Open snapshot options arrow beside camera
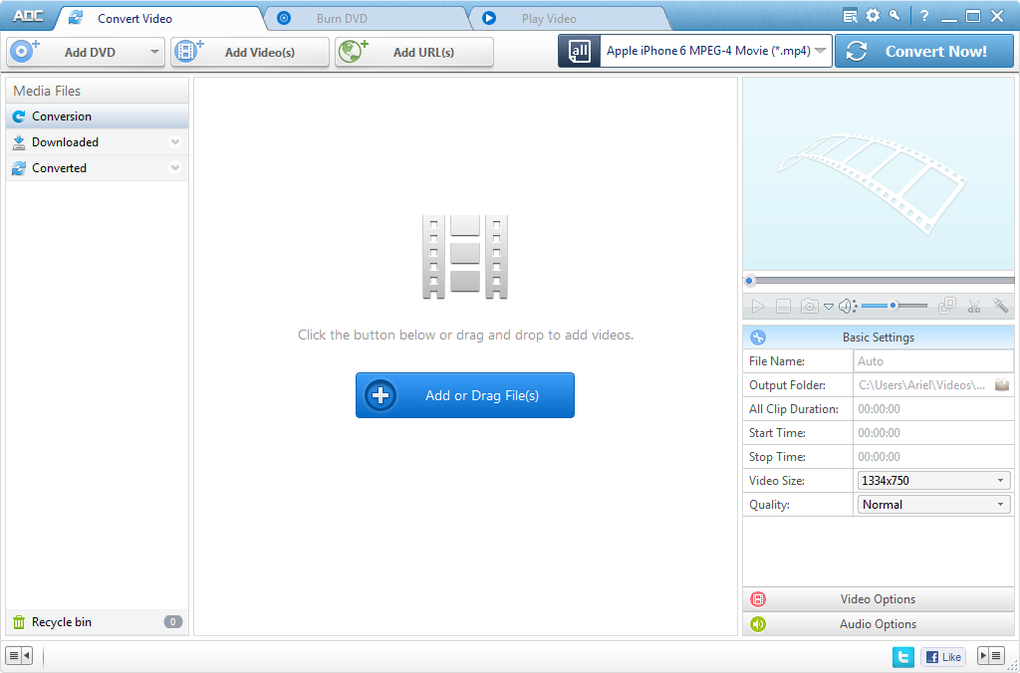This screenshot has width=1020, height=673. pos(828,306)
